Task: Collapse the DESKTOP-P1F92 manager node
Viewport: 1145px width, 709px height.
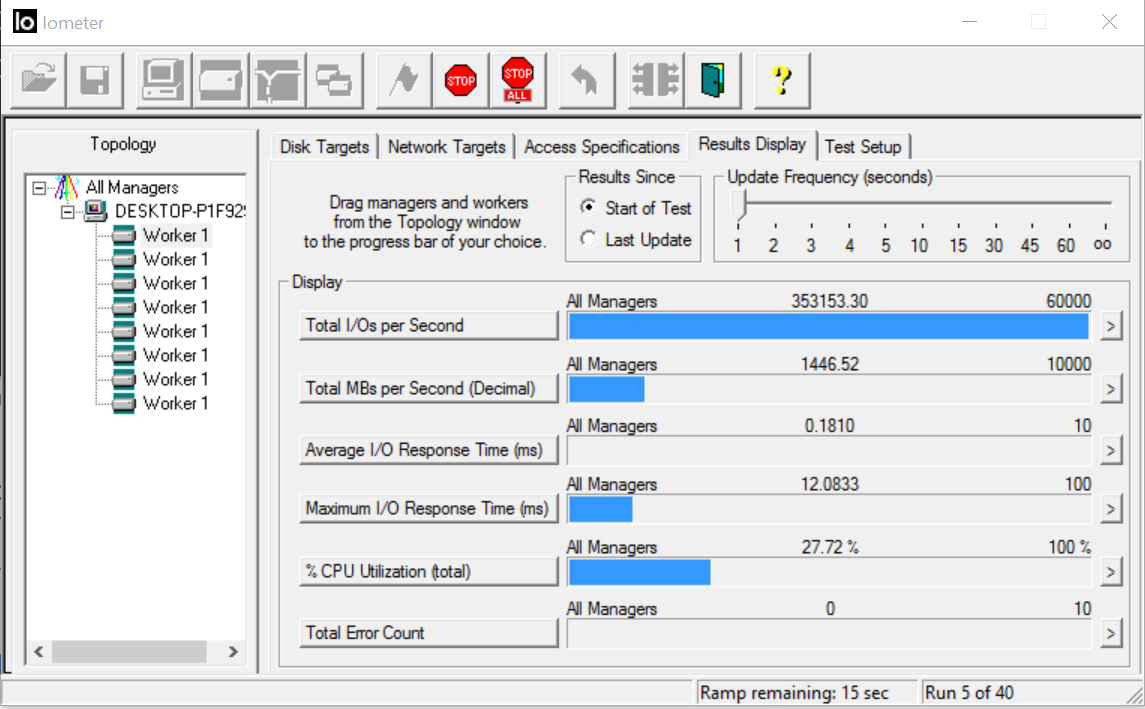Action: click(x=68, y=211)
